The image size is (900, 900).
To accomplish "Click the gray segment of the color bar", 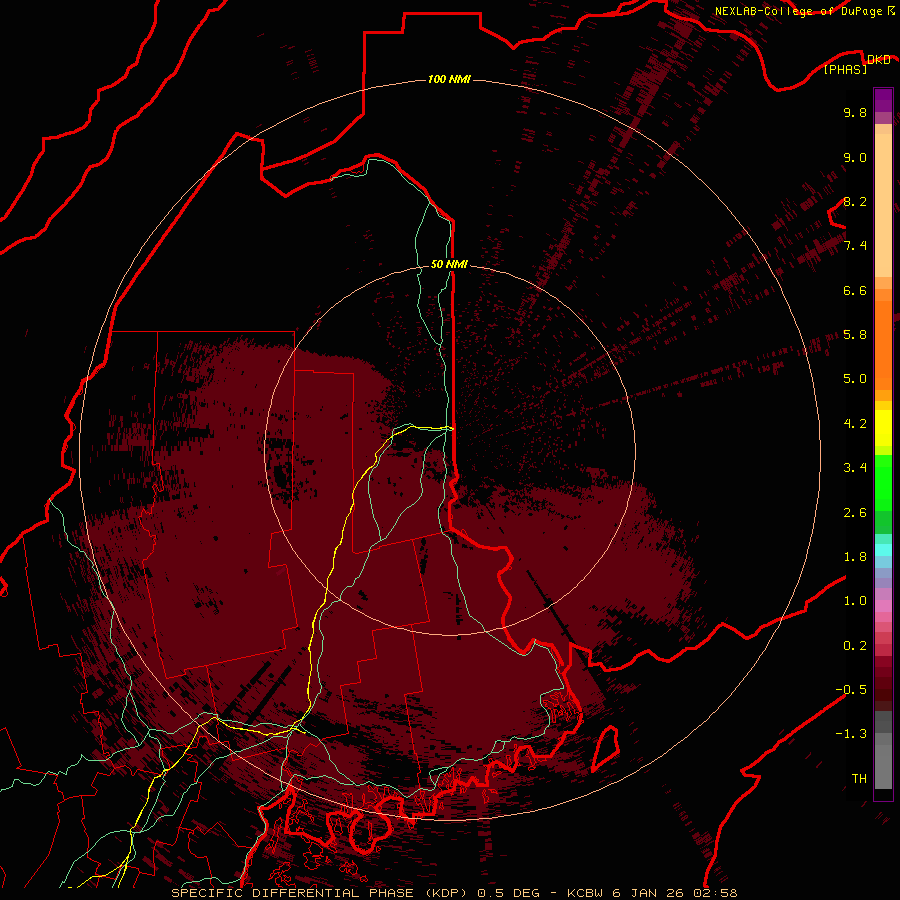I will (883, 750).
